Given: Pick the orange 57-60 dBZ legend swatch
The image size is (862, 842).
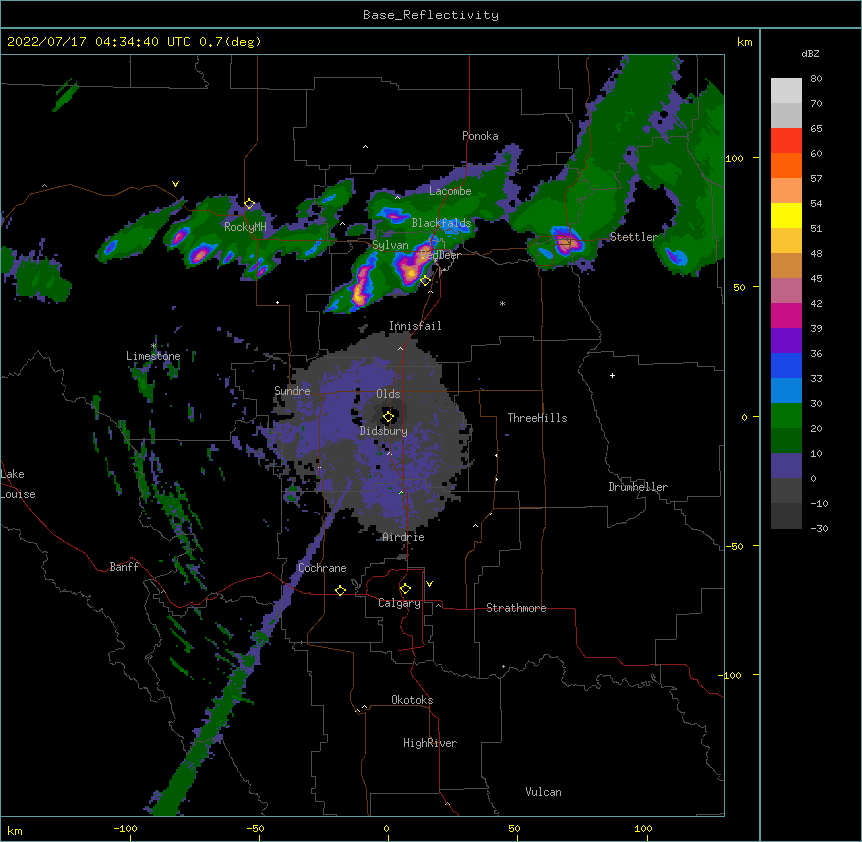Looking at the screenshot, I should click(786, 165).
